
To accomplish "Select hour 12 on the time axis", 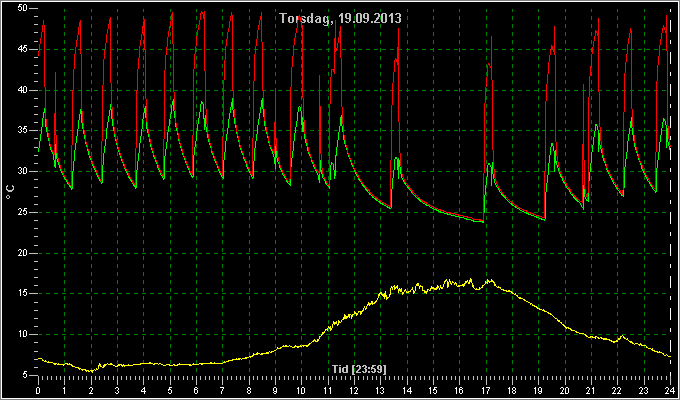I will tap(354, 390).
